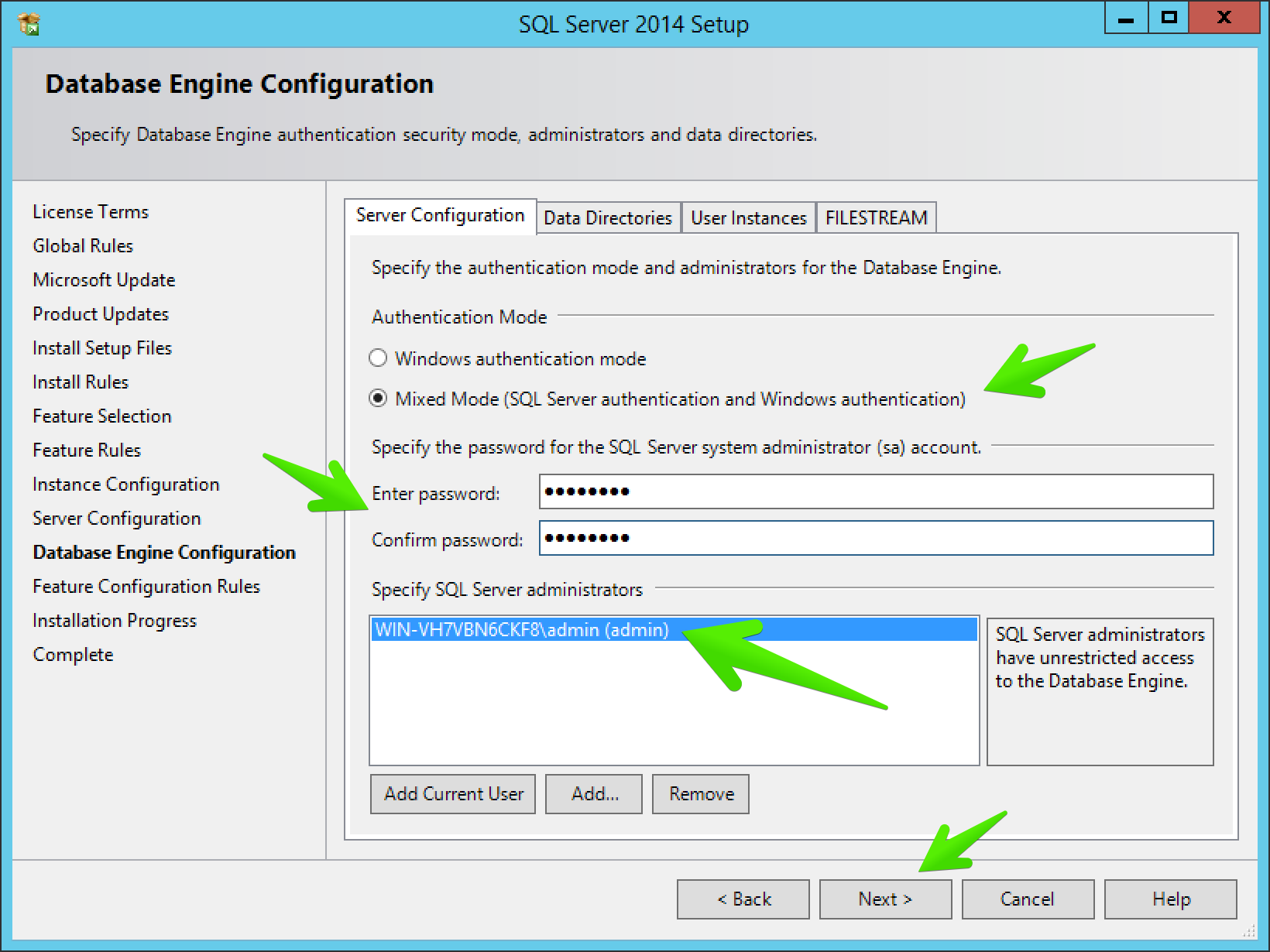Open the Data Directories tab
The height and width of the screenshot is (952, 1270).
(608, 218)
